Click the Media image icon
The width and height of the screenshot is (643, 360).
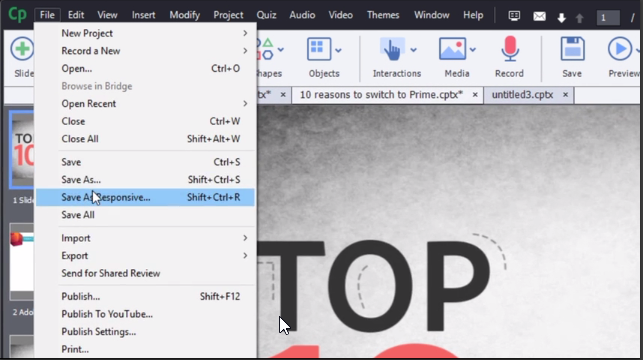(452, 49)
